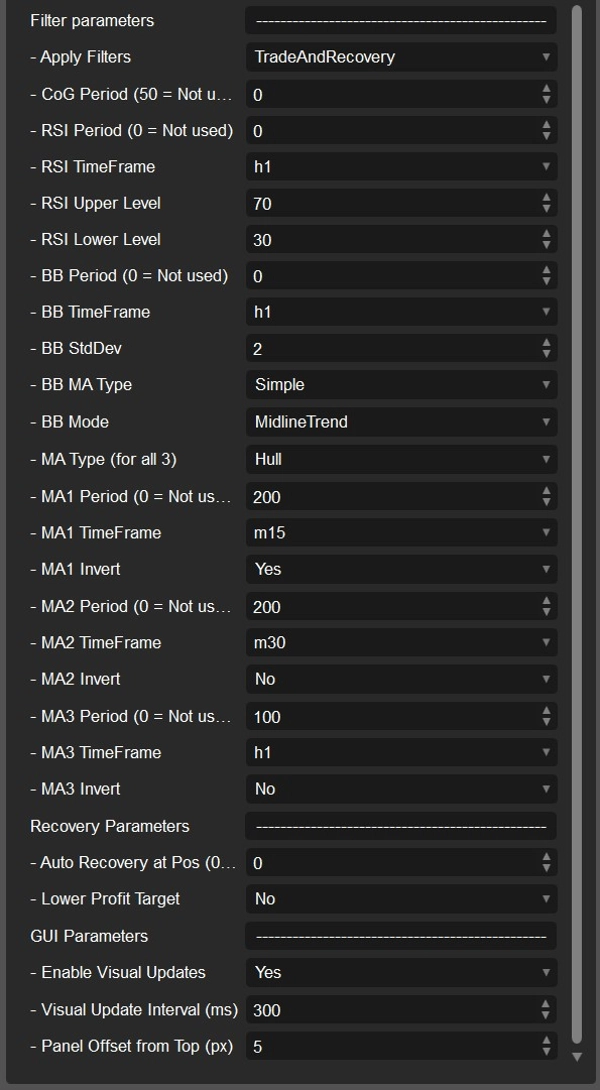Image resolution: width=600 pixels, height=1090 pixels.
Task: Expand the BB MA Type selector
Action: (400, 385)
